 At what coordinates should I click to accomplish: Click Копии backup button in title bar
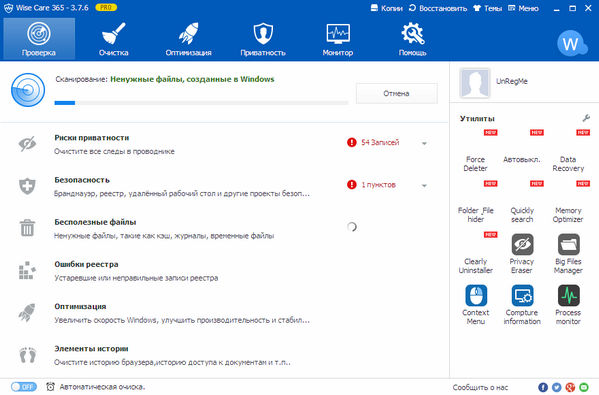tap(387, 8)
